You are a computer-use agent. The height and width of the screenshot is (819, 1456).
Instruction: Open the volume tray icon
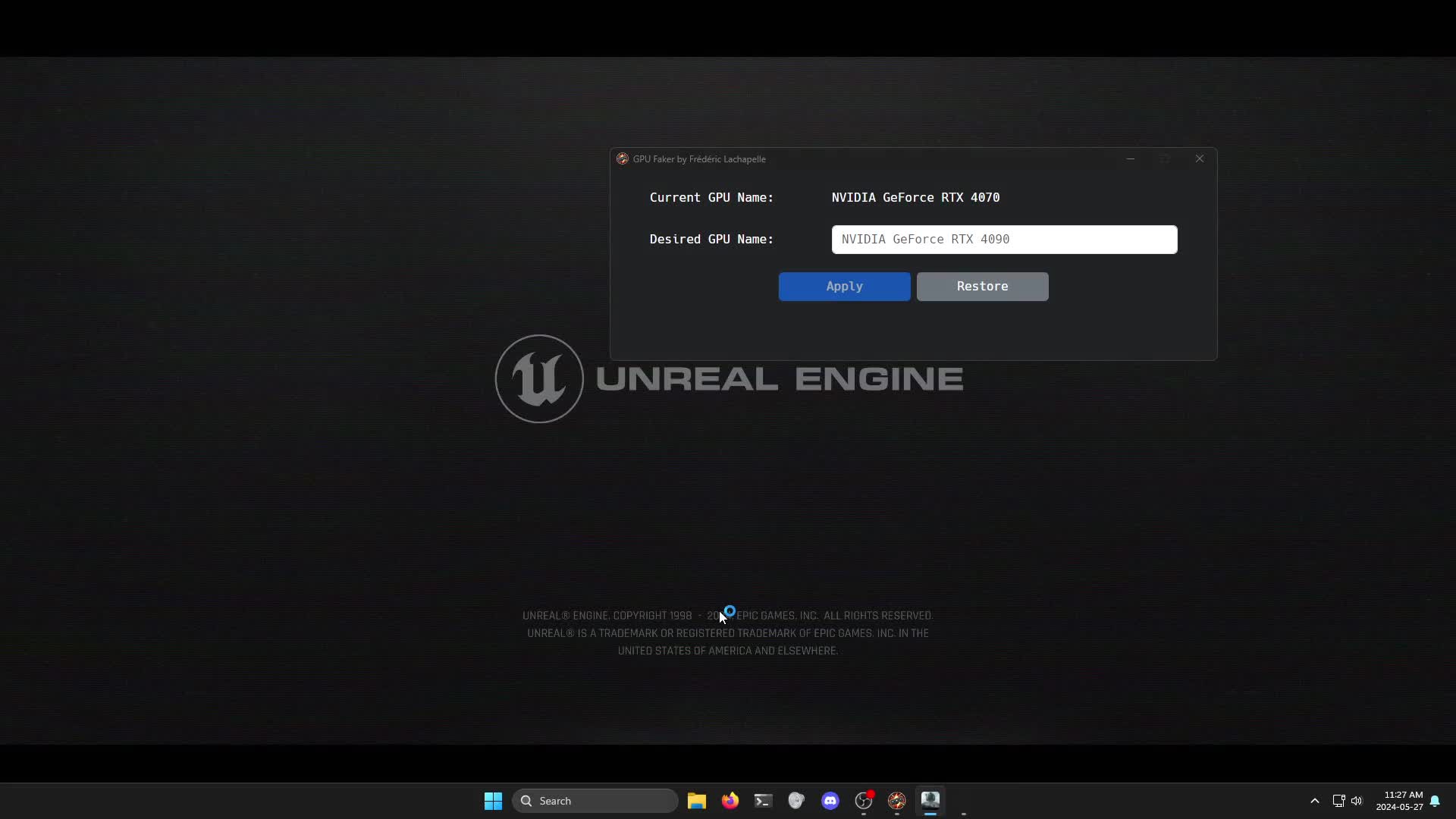click(1357, 801)
